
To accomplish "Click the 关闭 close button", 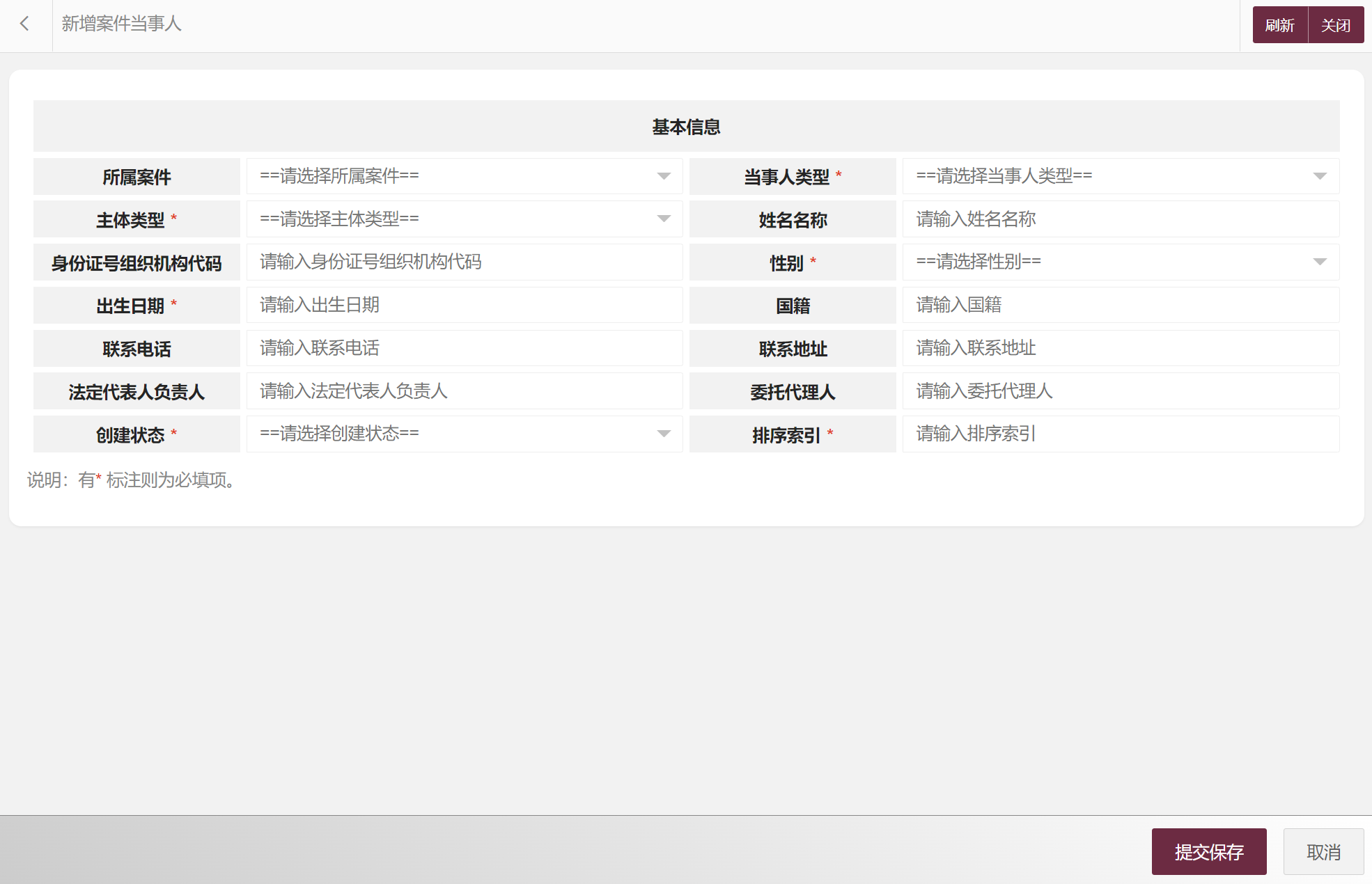I will point(1336,26).
